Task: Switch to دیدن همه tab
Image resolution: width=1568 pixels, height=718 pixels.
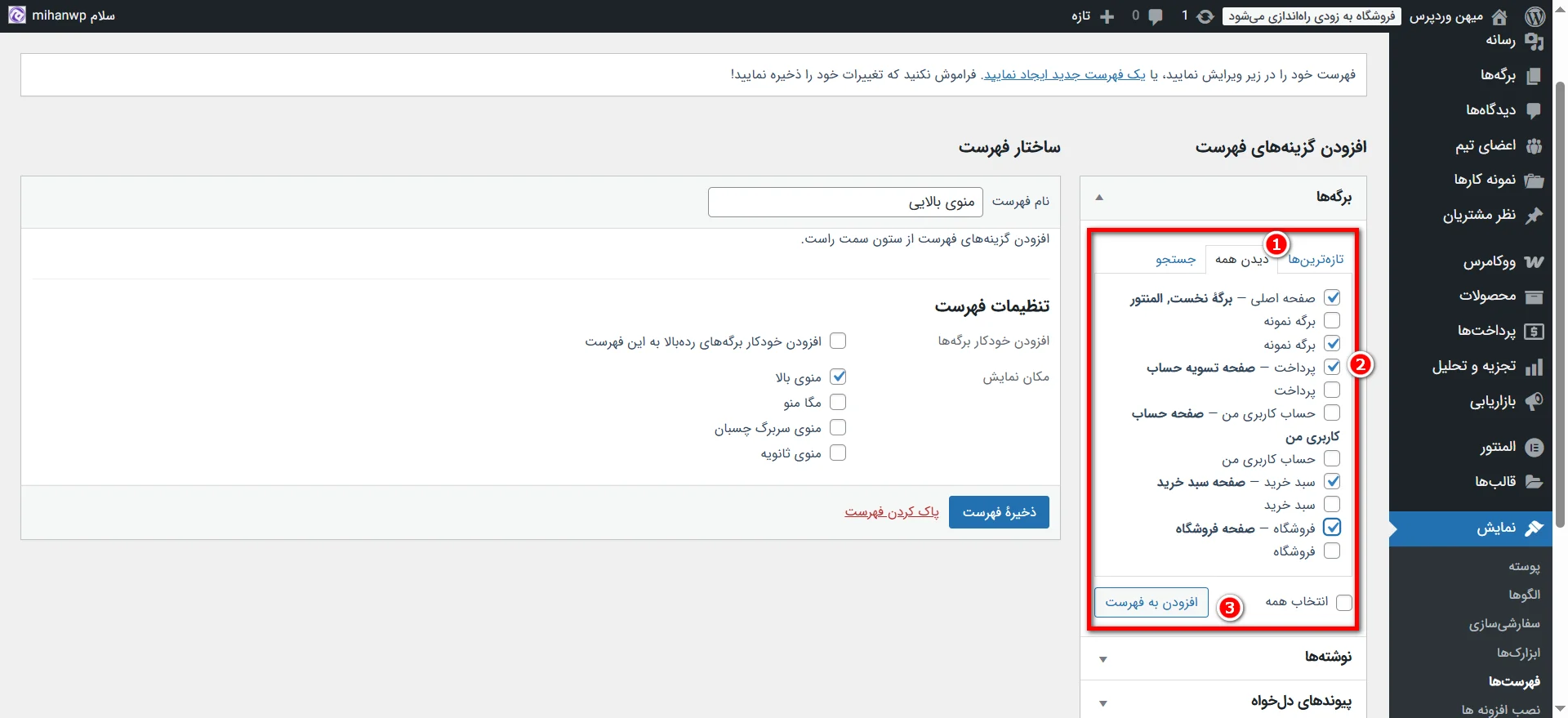Action: pos(1241,259)
